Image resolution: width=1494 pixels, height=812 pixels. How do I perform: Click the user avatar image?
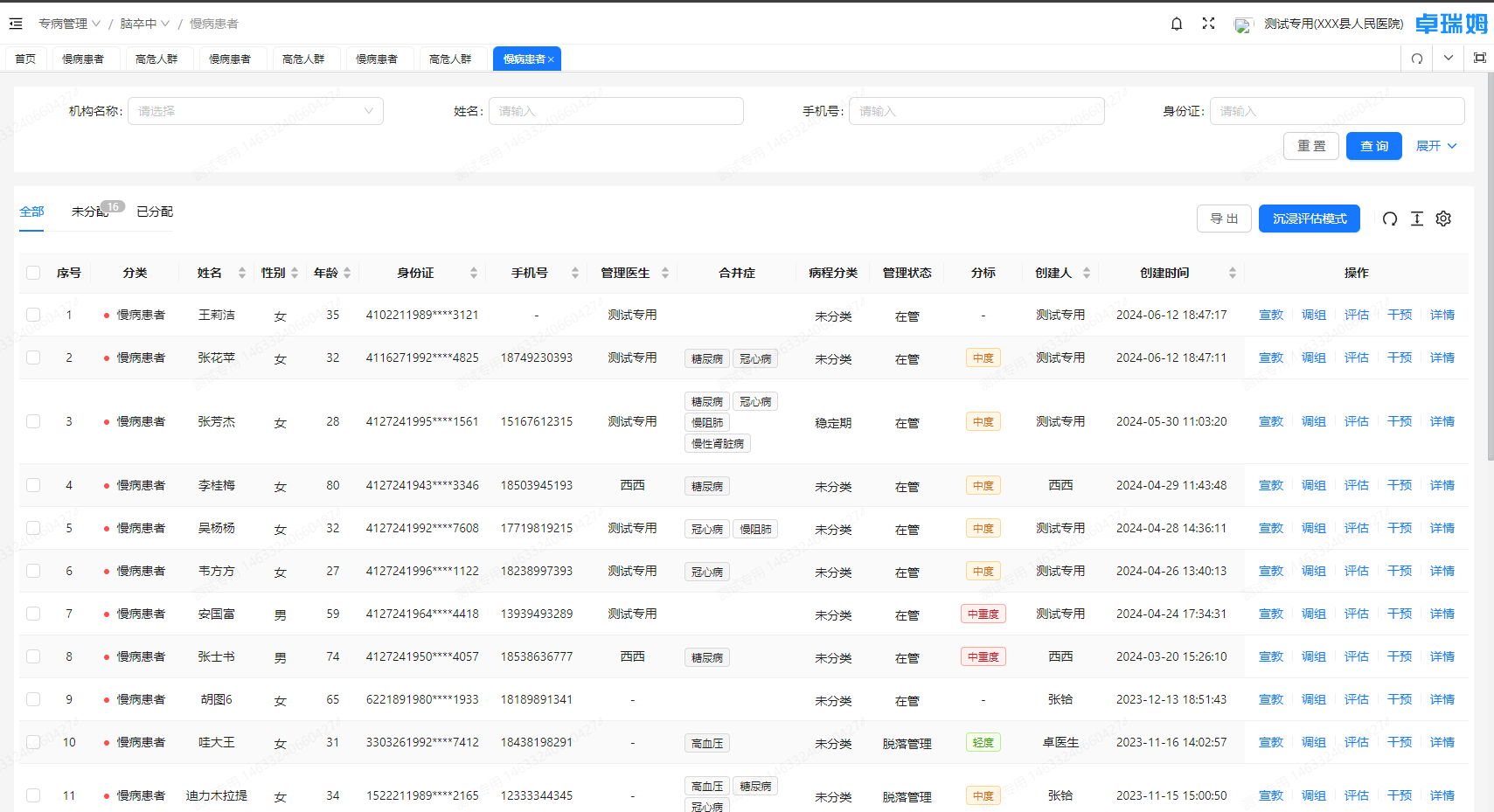[x=1242, y=24]
